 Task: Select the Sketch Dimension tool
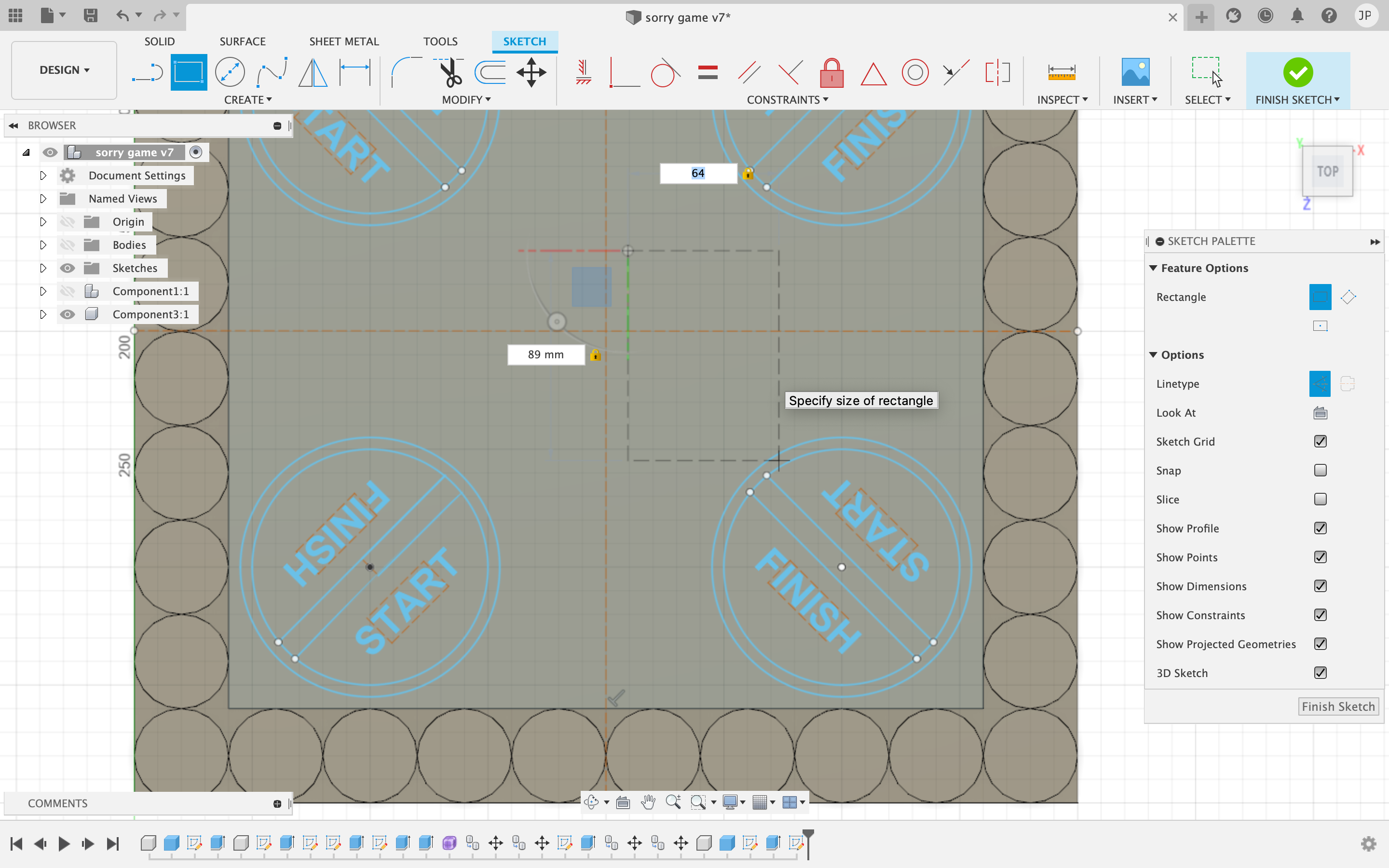[355, 73]
